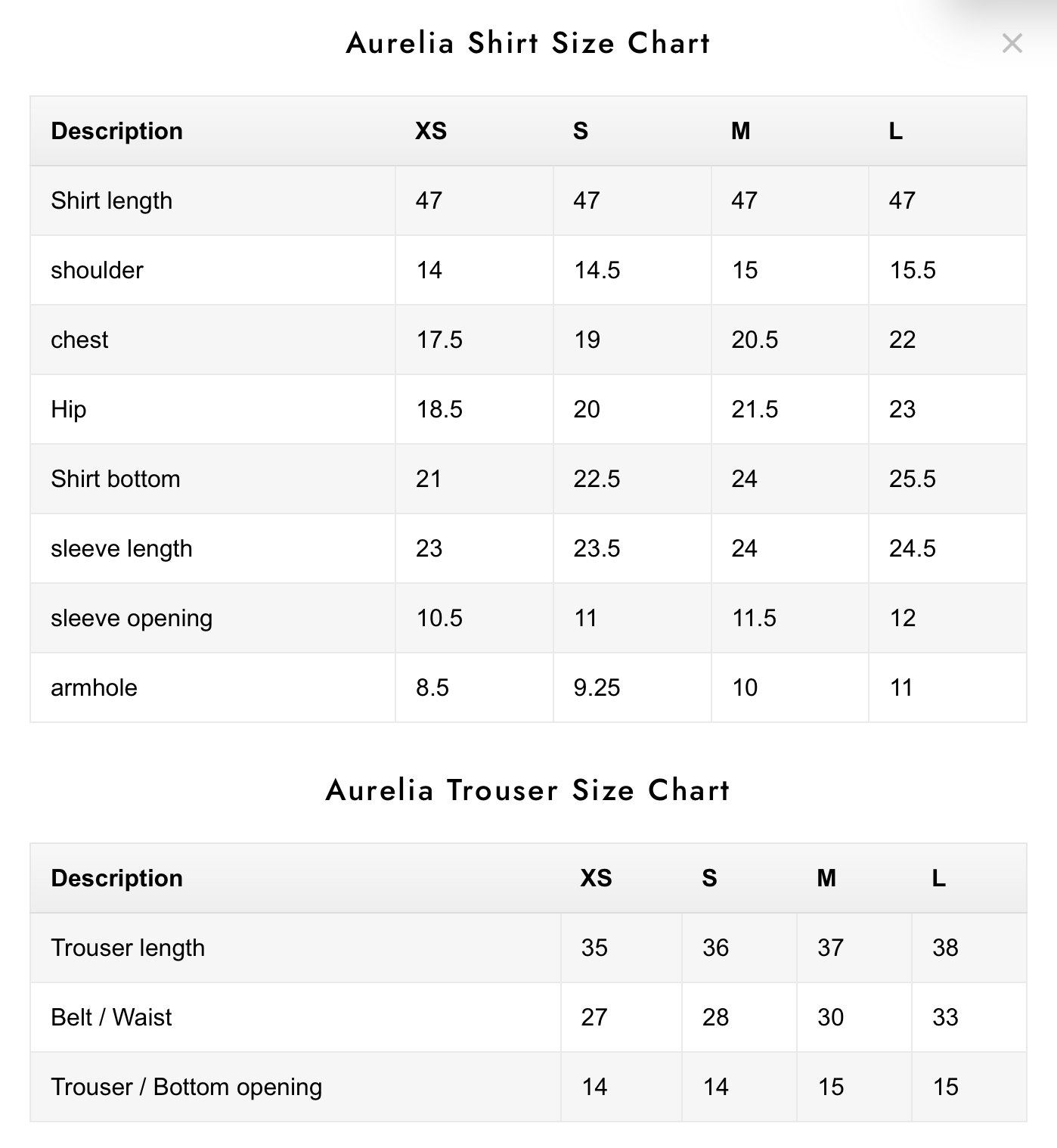Select the M column header in trouser chart

click(x=826, y=878)
